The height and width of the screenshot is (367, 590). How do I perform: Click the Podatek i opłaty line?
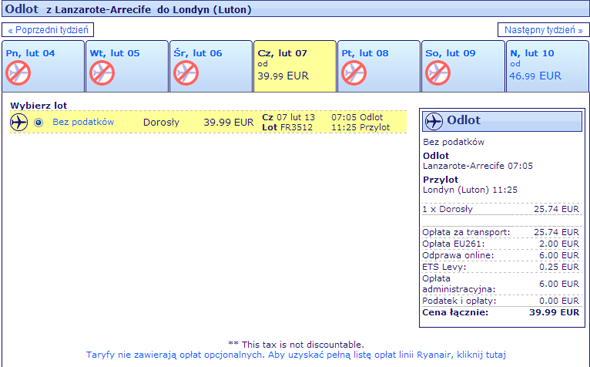point(500,301)
